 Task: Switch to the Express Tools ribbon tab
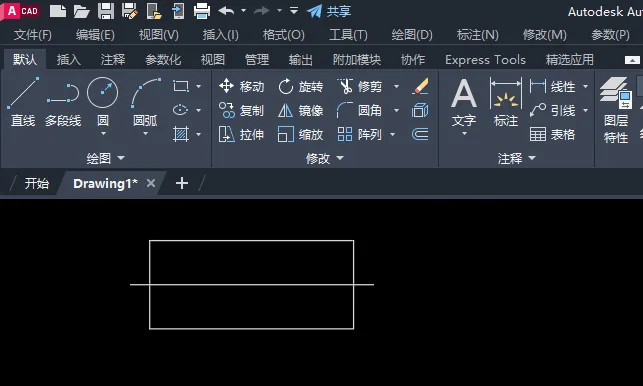[485, 60]
